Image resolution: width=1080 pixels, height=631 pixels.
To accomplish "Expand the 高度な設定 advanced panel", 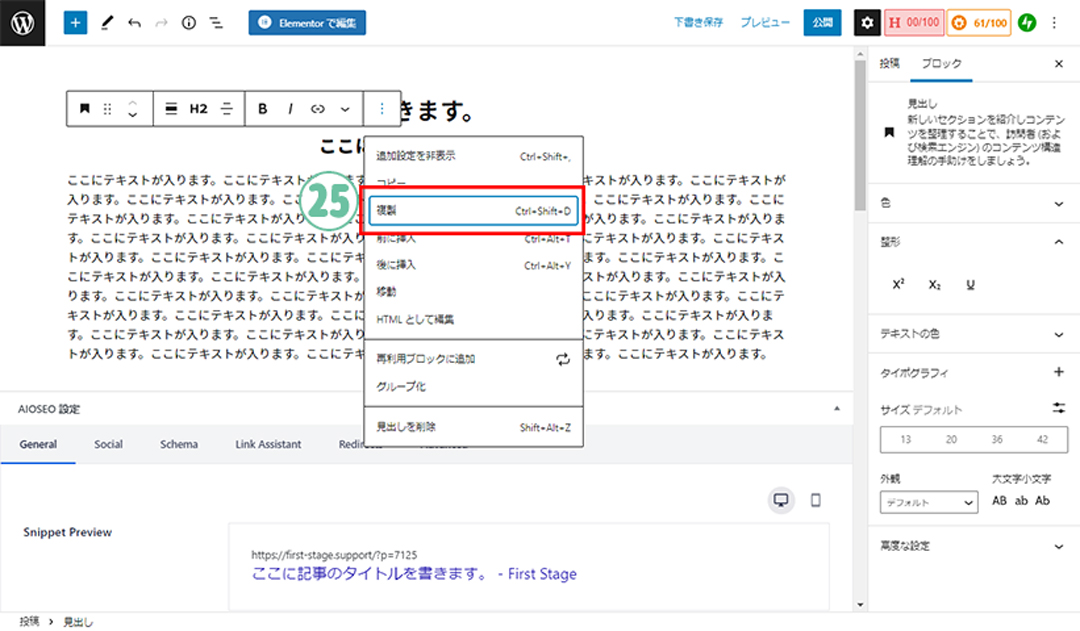I will 1059,546.
